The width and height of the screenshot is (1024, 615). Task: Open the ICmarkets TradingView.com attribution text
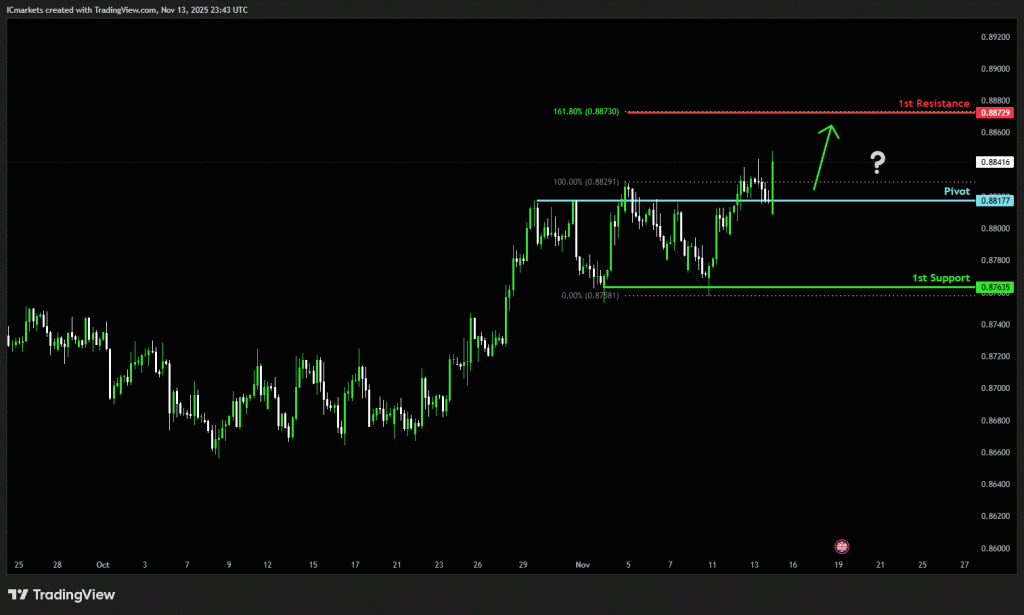(x=126, y=9)
